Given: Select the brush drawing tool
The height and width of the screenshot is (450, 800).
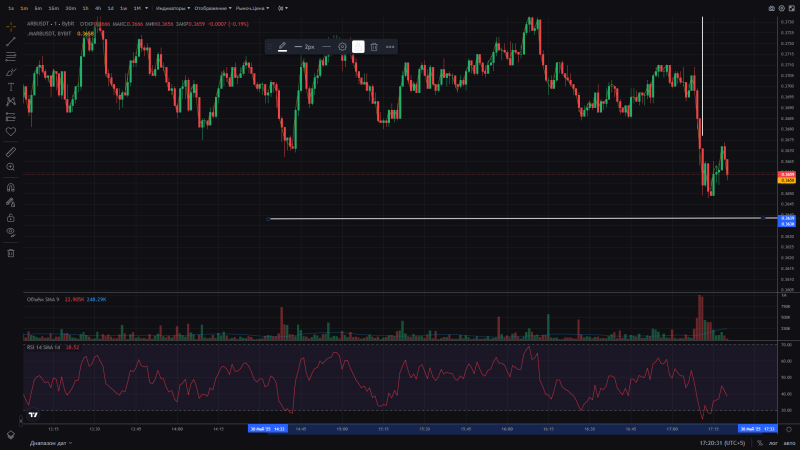Looking at the screenshot, I should (x=11, y=71).
